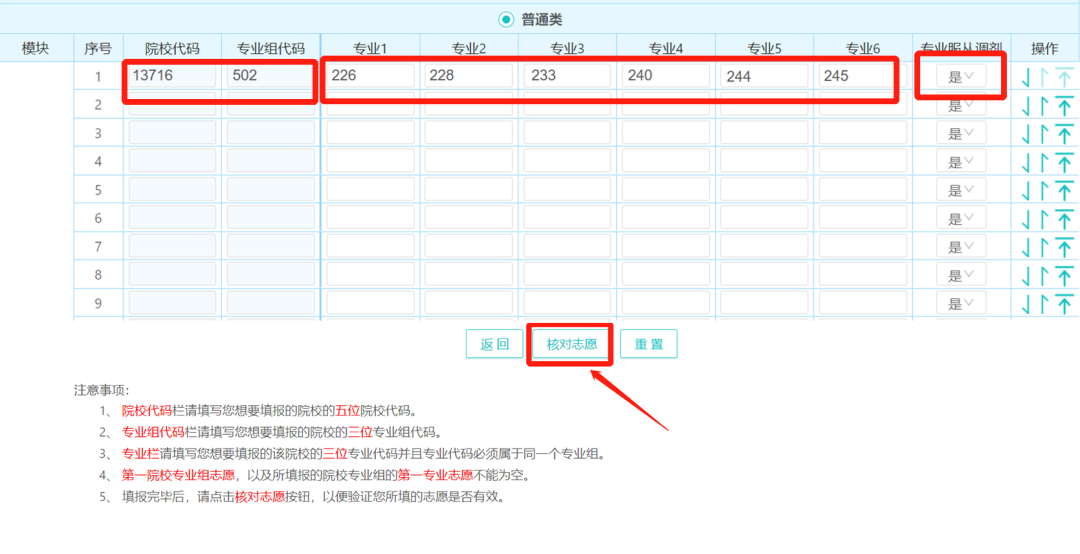Move row 3 to the top

coord(1065,134)
